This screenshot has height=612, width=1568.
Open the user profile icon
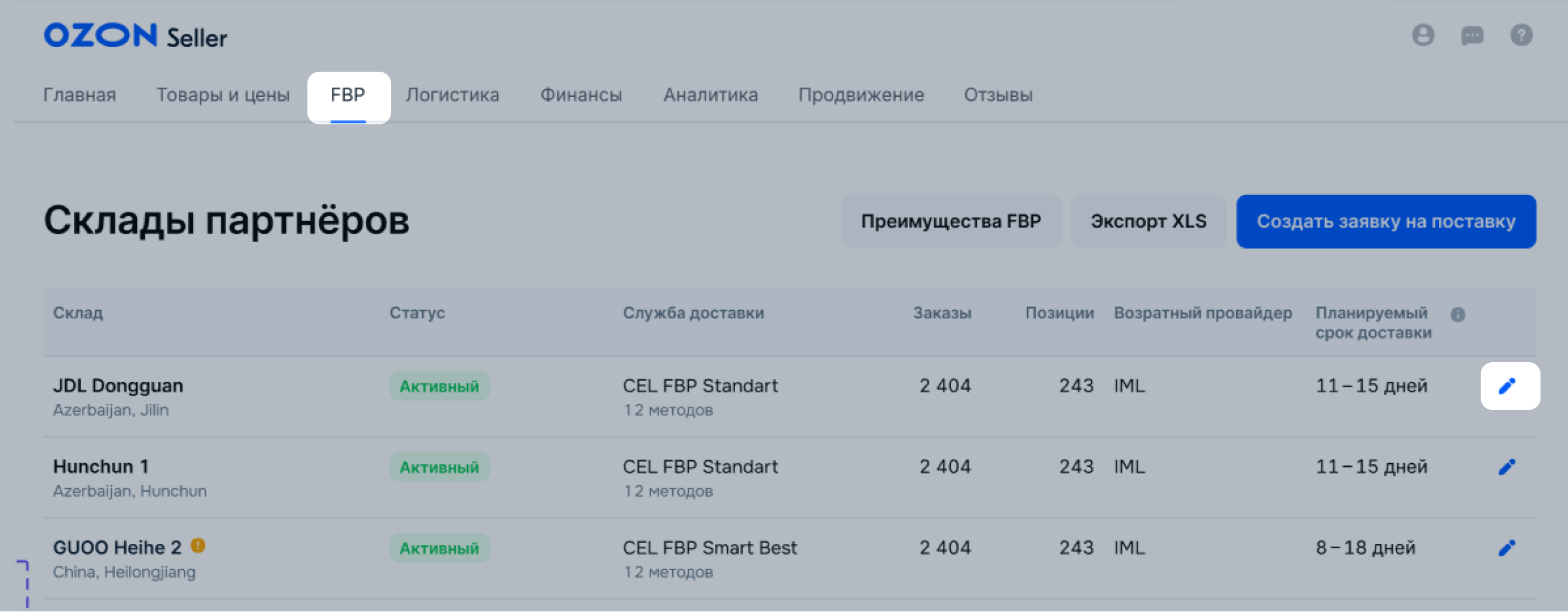click(x=1423, y=35)
